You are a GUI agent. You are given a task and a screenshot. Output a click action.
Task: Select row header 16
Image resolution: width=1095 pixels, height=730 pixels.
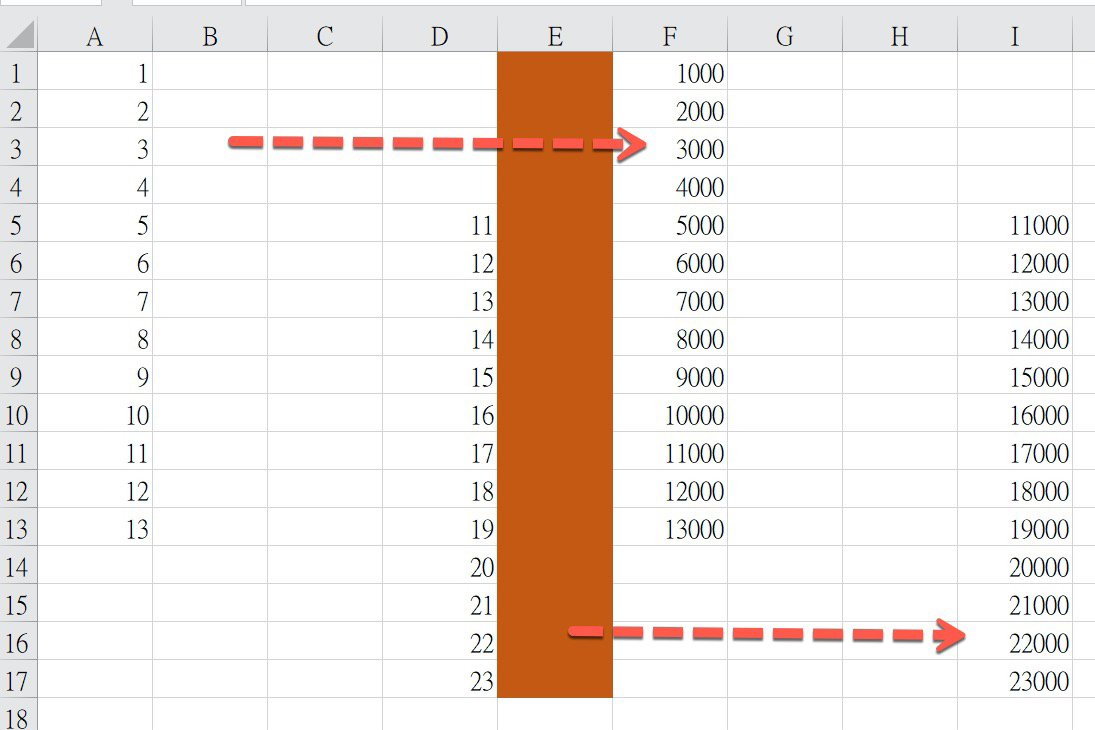click(x=16, y=643)
